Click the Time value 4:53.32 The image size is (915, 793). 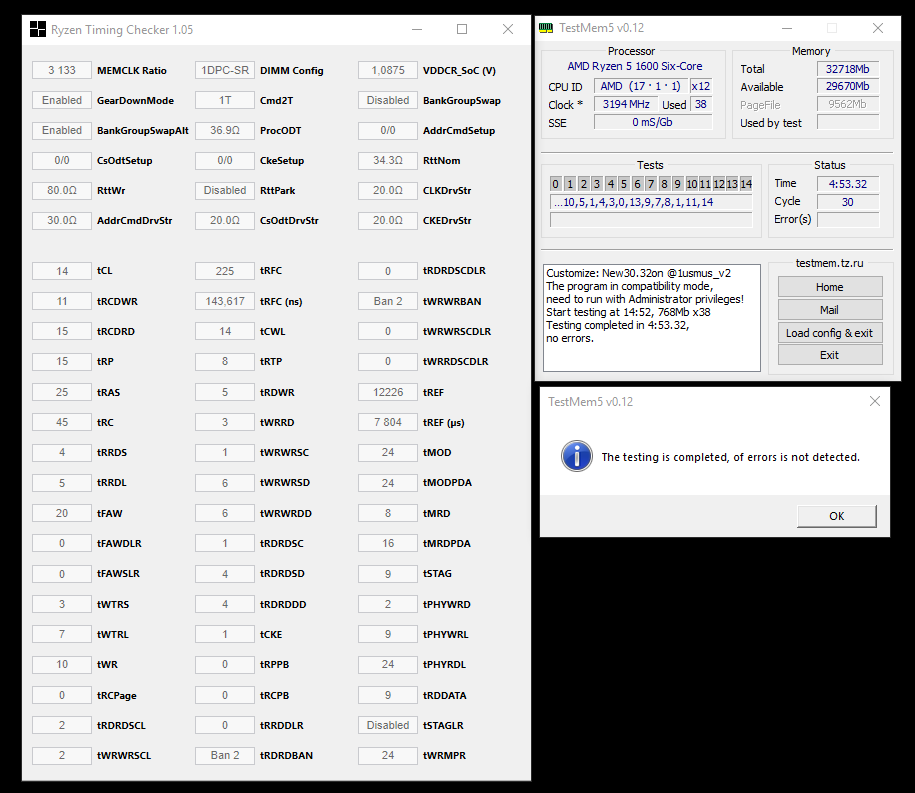847,184
